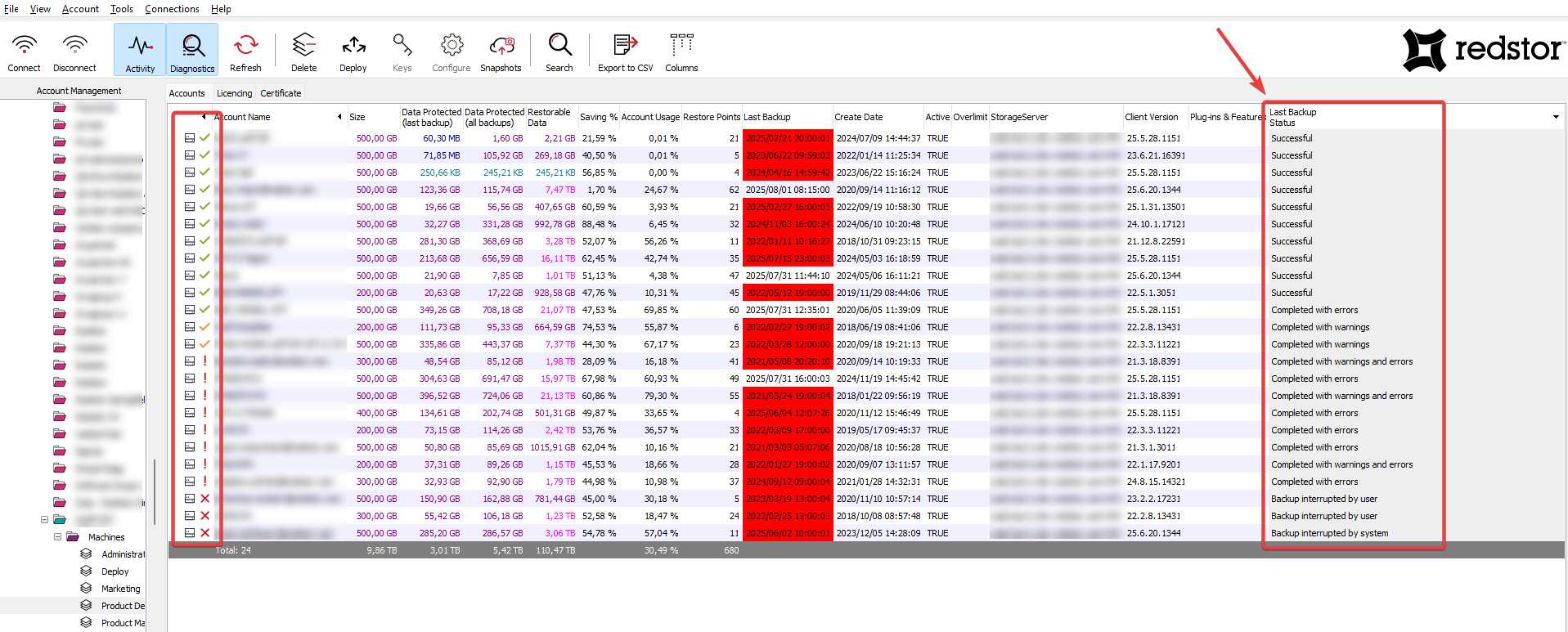This screenshot has height=632, width=1568.
Task: Open the Tools menu
Action: point(121,9)
